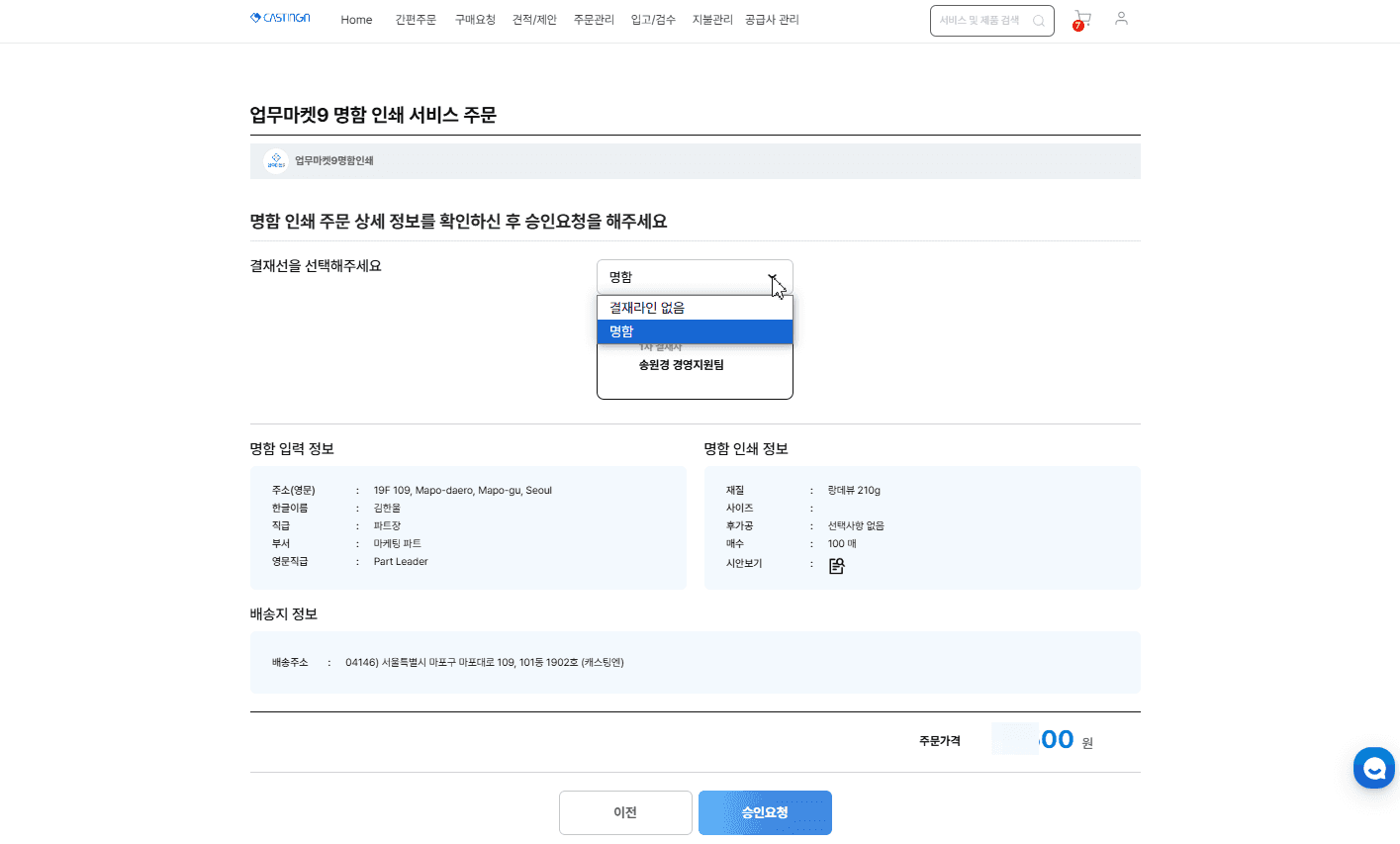Screen dimensions: 1400x844
Task: Click the '업무마켓9 명함 인쇄 서비스 주문' heading
Action: tap(373, 115)
